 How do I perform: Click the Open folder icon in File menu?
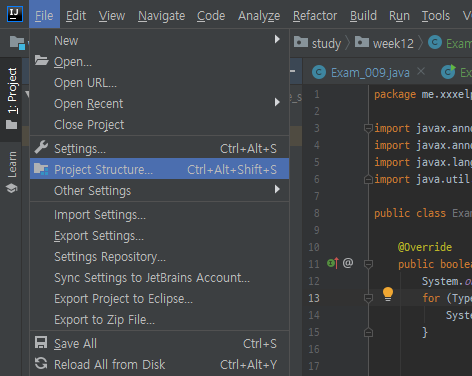42,60
